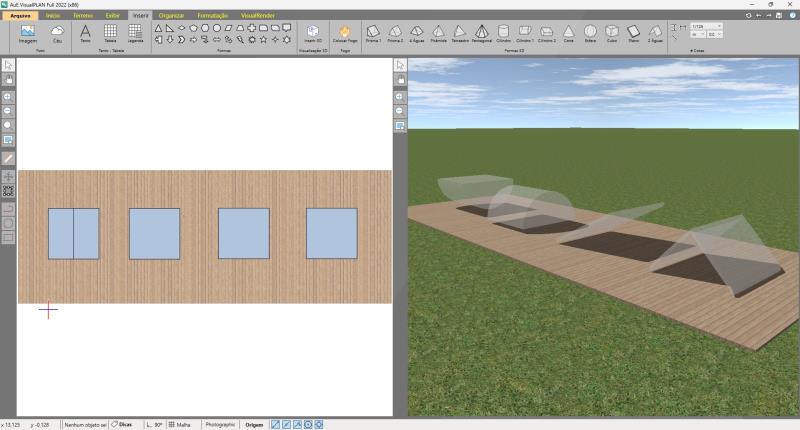Click Origem in the status bar

coord(254,424)
